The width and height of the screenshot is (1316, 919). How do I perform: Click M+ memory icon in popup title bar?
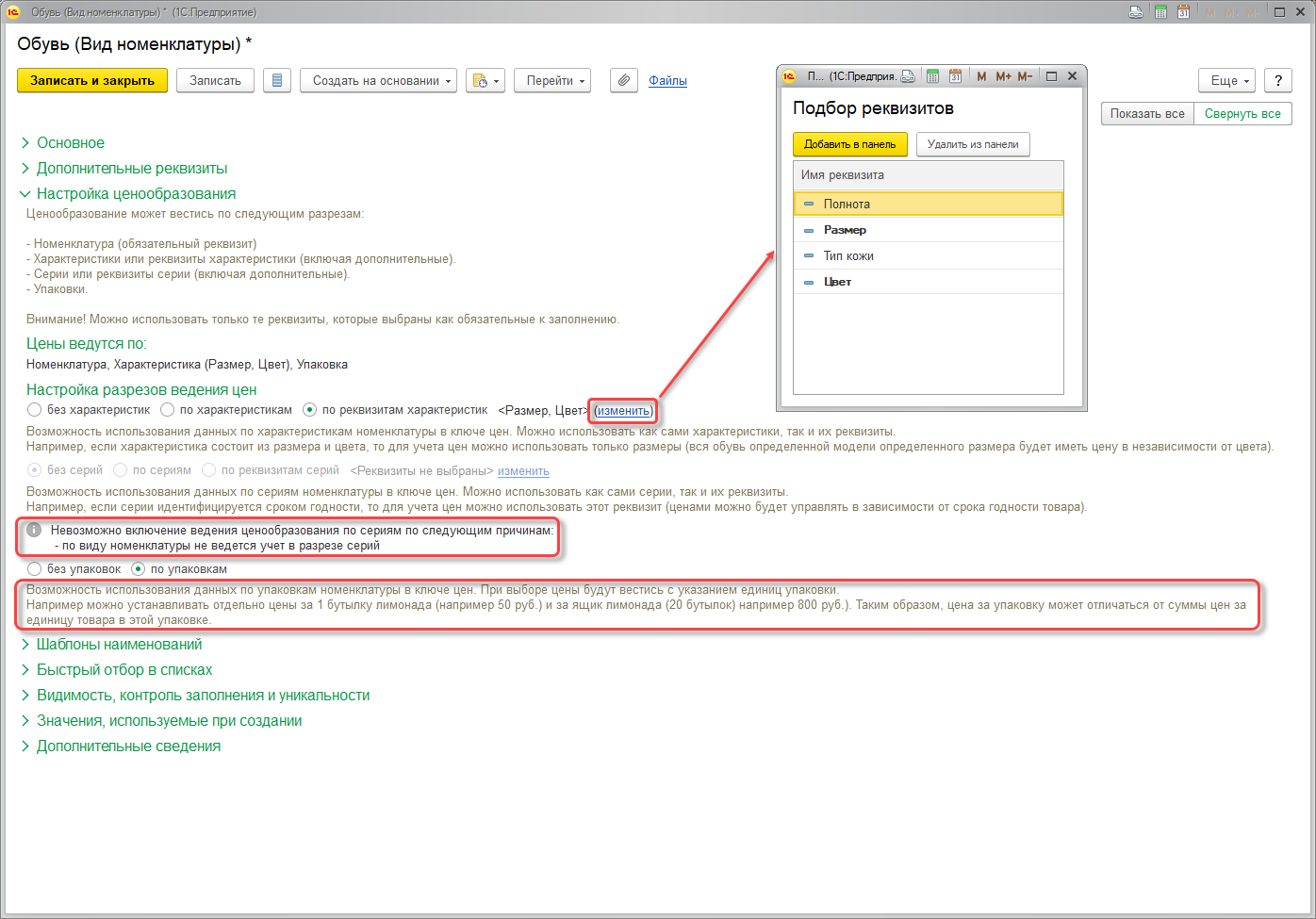[1003, 76]
